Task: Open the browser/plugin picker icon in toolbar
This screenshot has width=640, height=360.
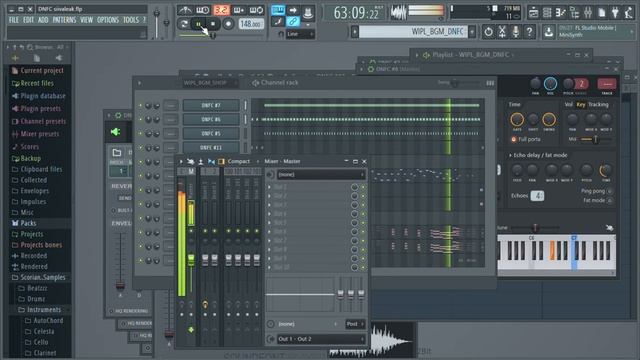Action: (x=574, y=13)
